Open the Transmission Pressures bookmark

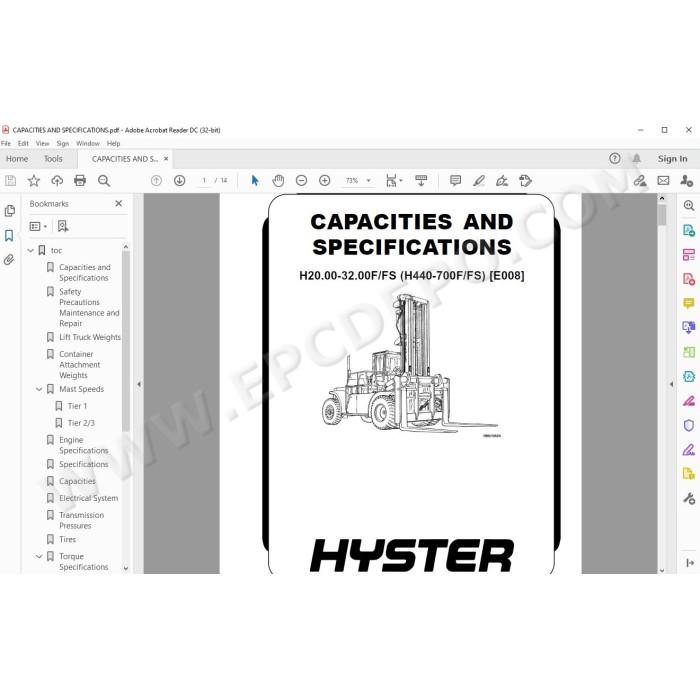click(81, 521)
